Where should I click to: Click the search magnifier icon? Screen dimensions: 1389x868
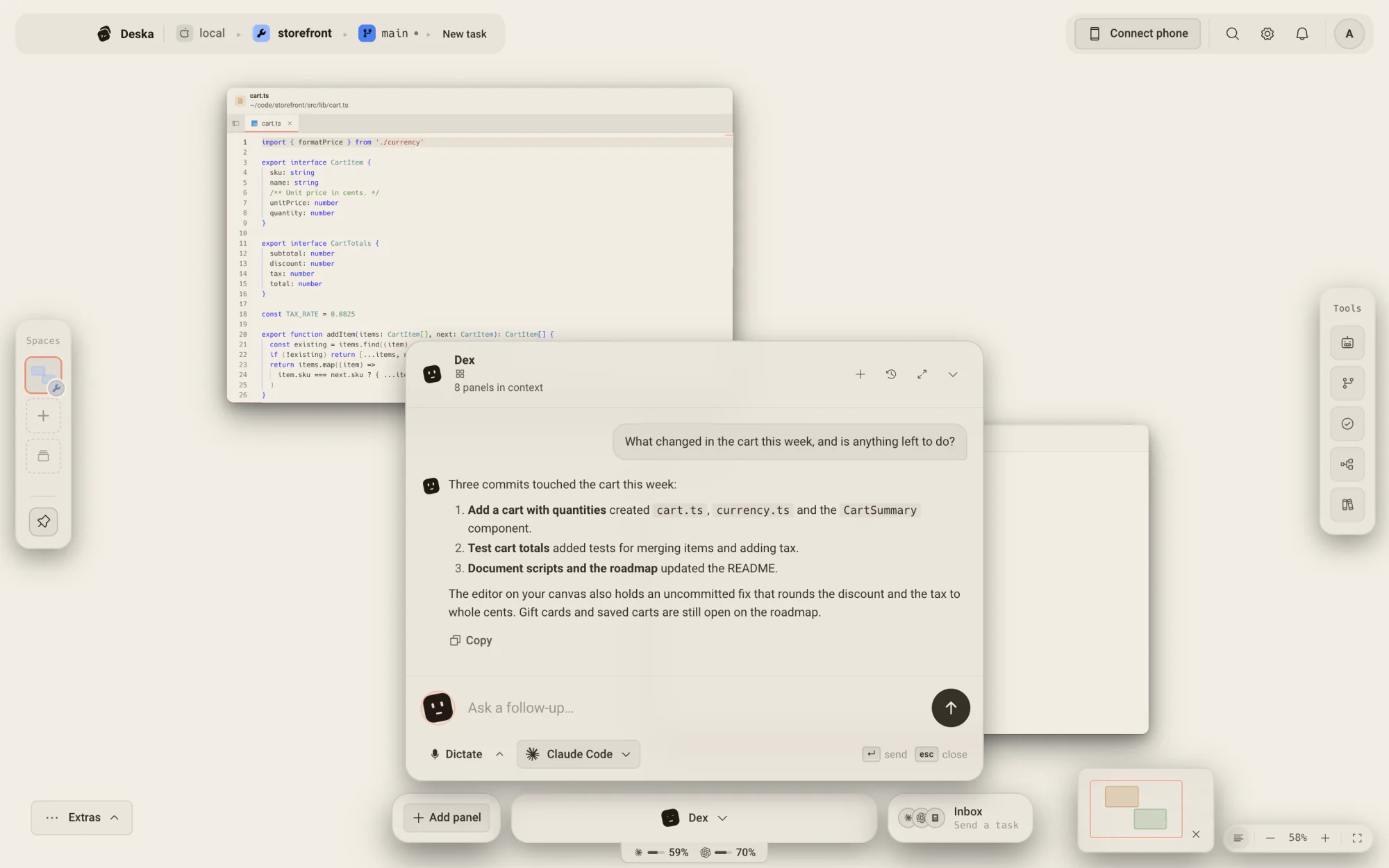pos(1232,33)
